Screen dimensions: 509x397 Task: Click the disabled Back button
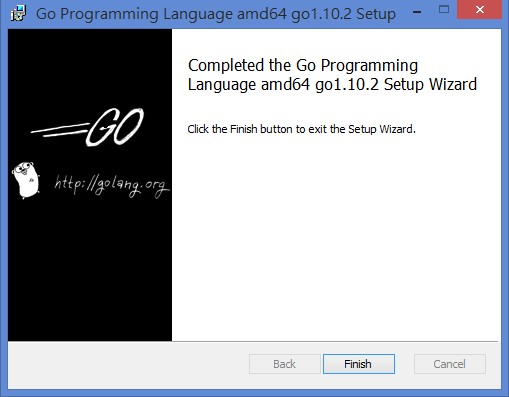click(285, 364)
